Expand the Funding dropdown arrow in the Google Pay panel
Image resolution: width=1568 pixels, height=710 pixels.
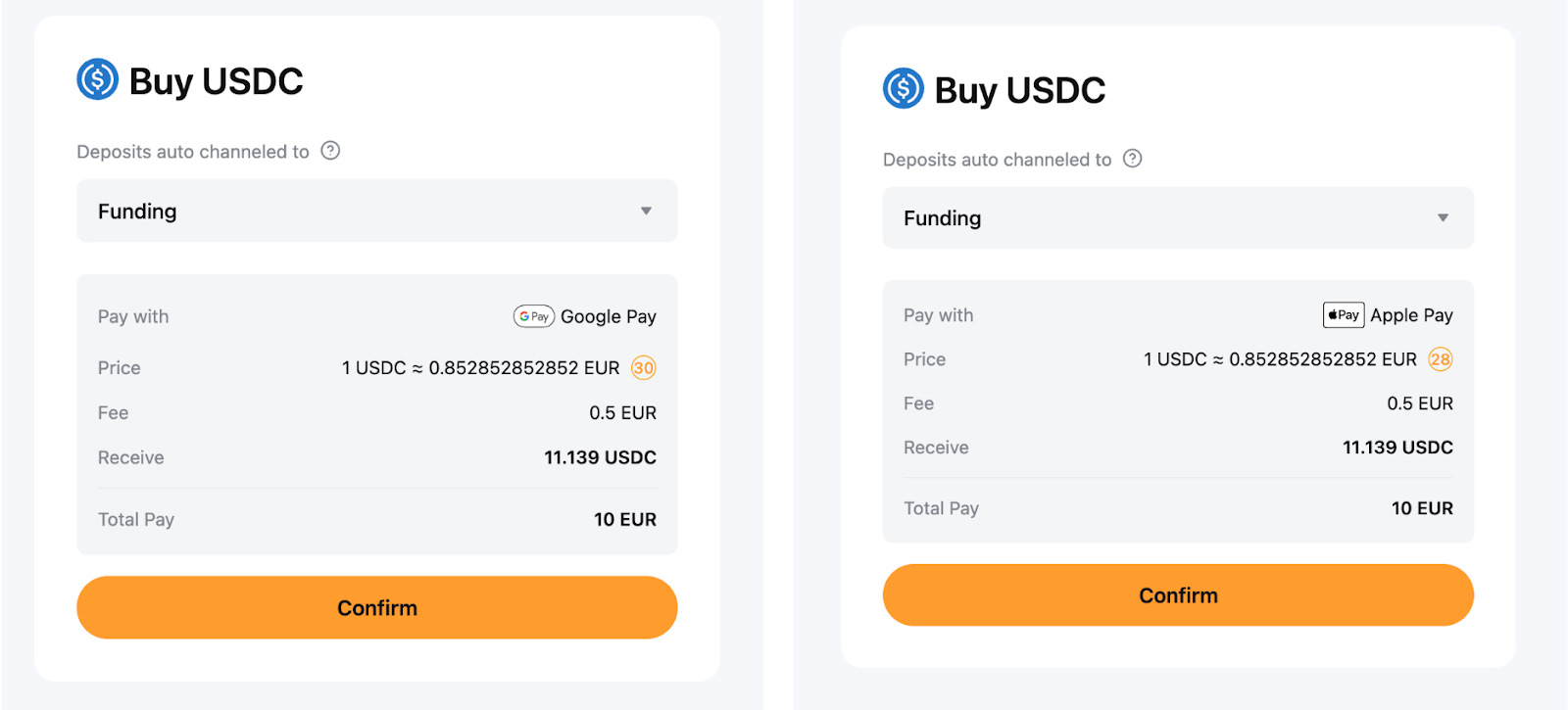pos(646,211)
